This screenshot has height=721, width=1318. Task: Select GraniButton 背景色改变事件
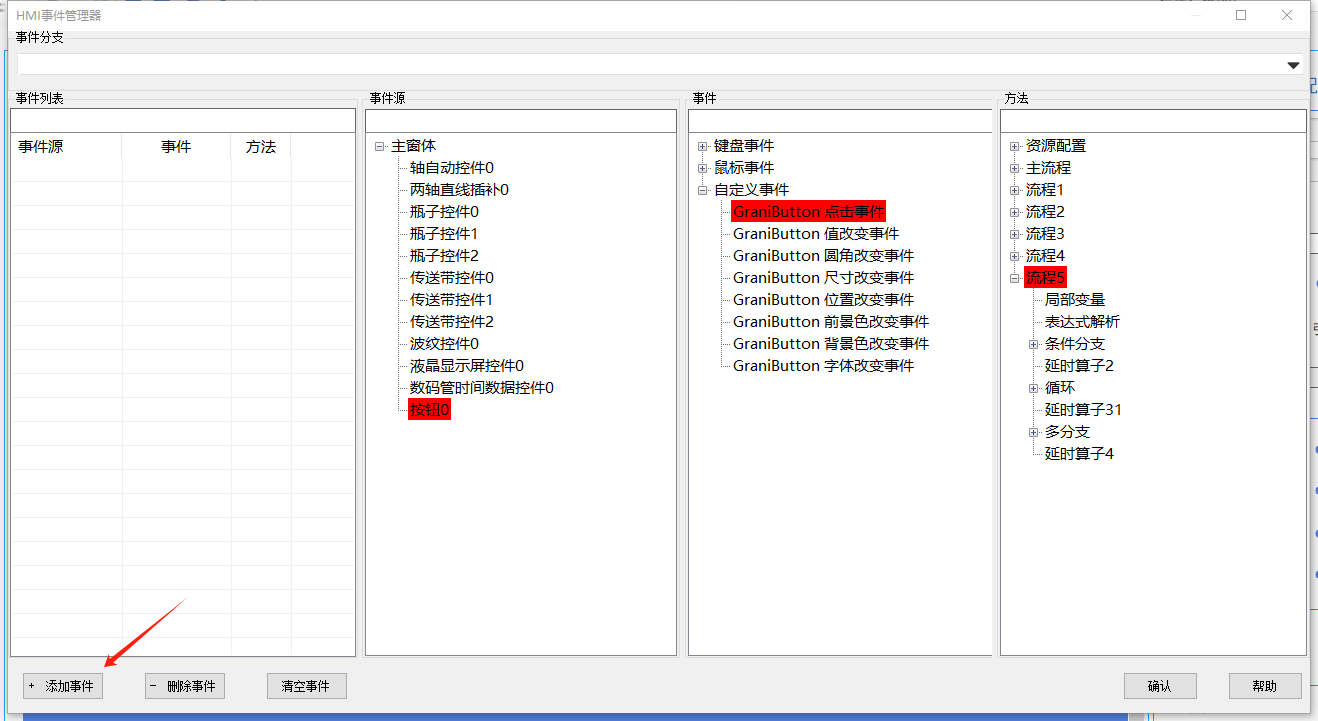click(x=831, y=344)
